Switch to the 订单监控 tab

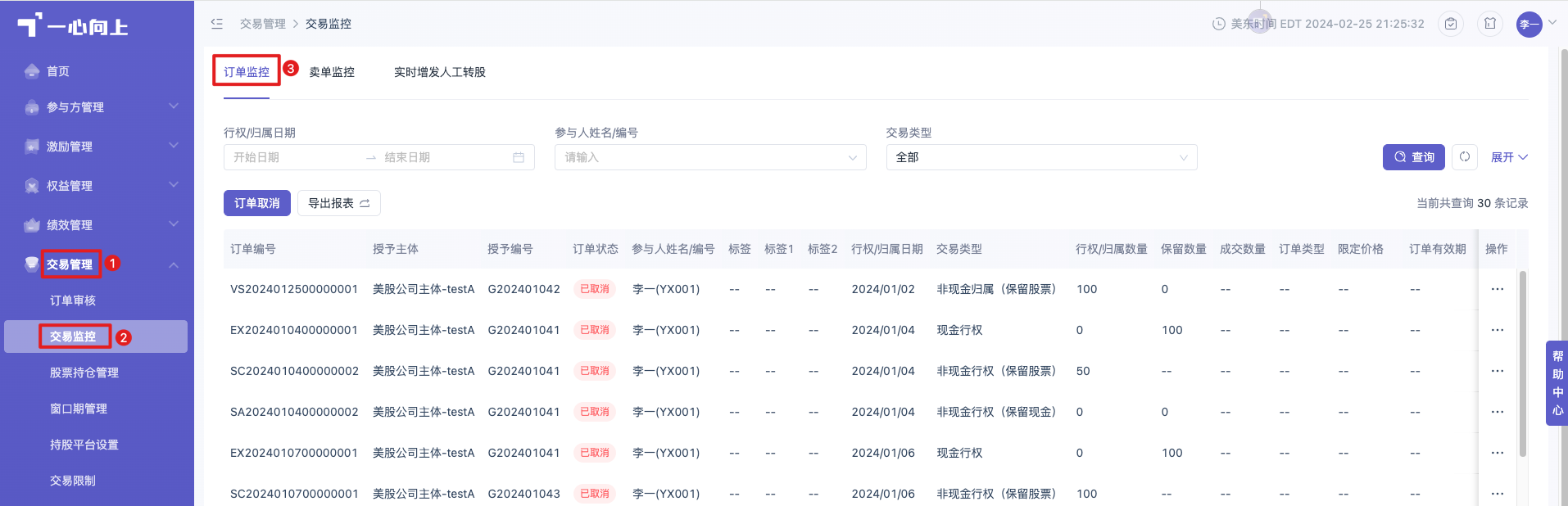(247, 72)
